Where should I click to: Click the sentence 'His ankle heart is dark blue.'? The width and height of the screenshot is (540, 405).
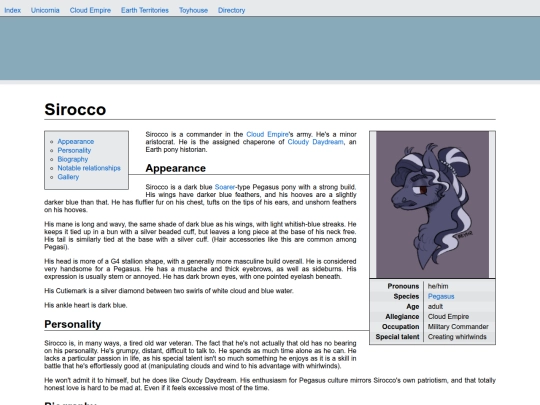(x=86, y=305)
